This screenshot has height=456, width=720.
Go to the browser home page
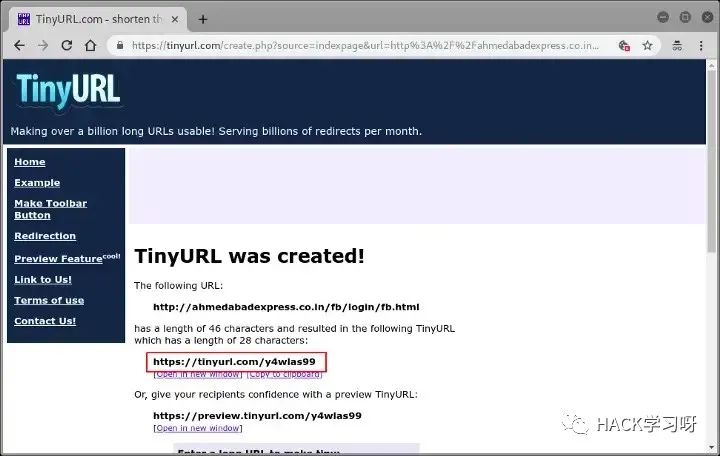[x=91, y=45]
